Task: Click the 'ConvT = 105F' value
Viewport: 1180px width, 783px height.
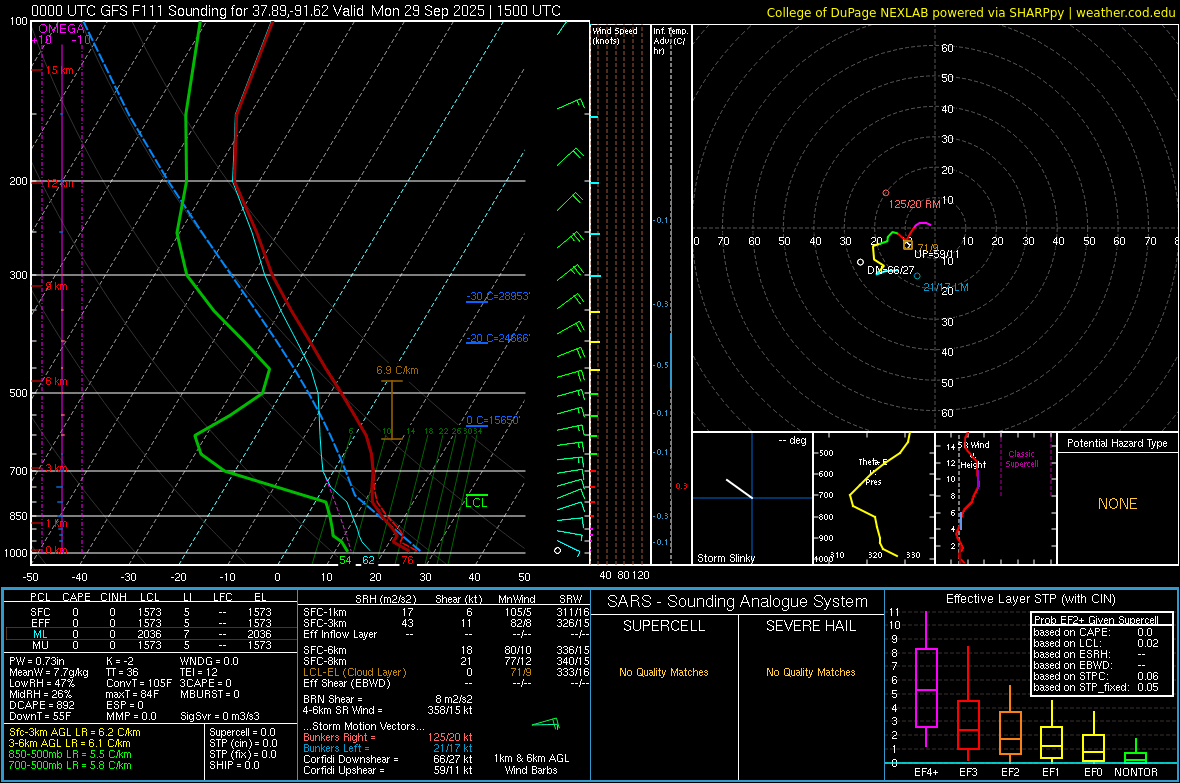Action: [139, 684]
